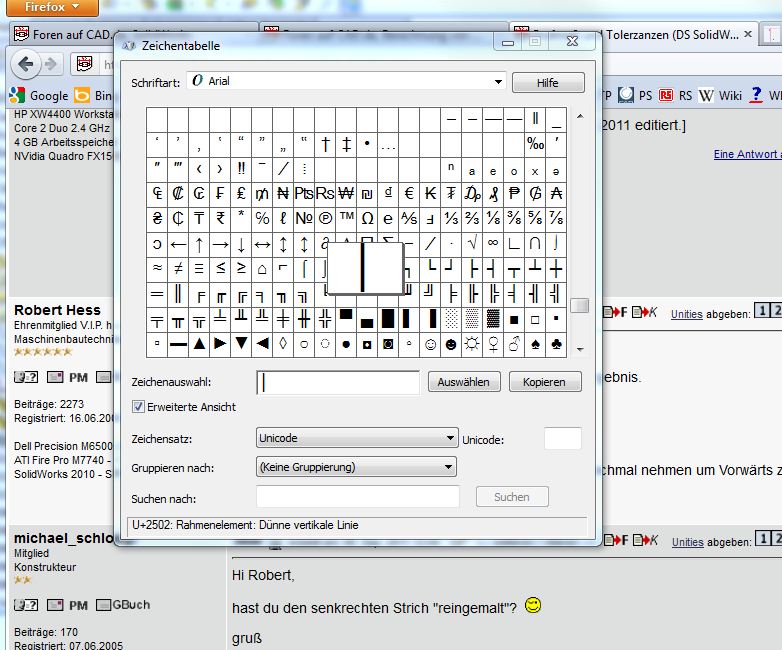Choose the Indian rupee ₹ character
This screenshot has height=650, width=782.
tap(220, 218)
